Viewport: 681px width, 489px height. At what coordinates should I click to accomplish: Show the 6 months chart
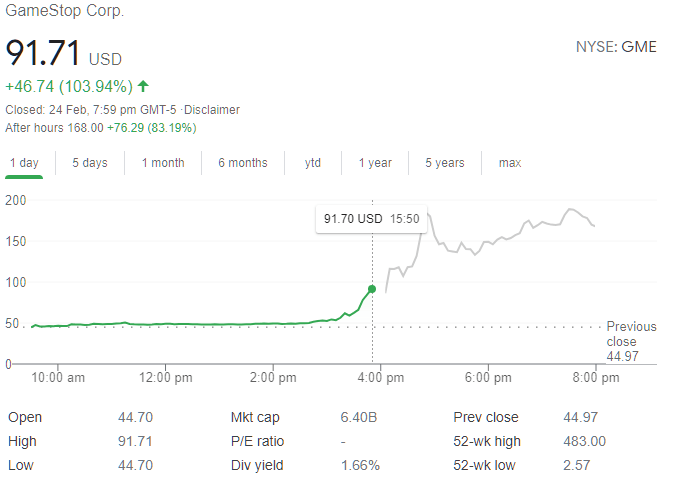tap(243, 163)
